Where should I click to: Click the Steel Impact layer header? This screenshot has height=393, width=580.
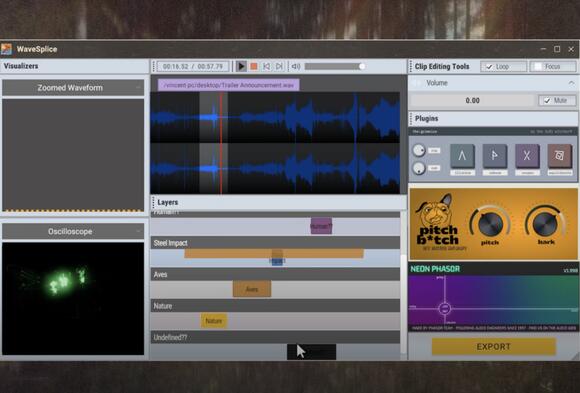275,243
